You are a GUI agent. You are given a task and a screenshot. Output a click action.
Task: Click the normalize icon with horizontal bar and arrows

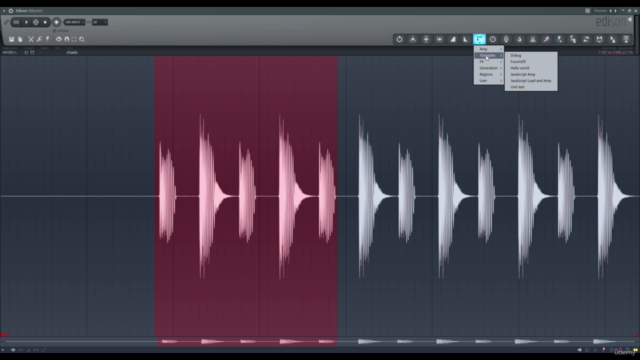pos(426,39)
